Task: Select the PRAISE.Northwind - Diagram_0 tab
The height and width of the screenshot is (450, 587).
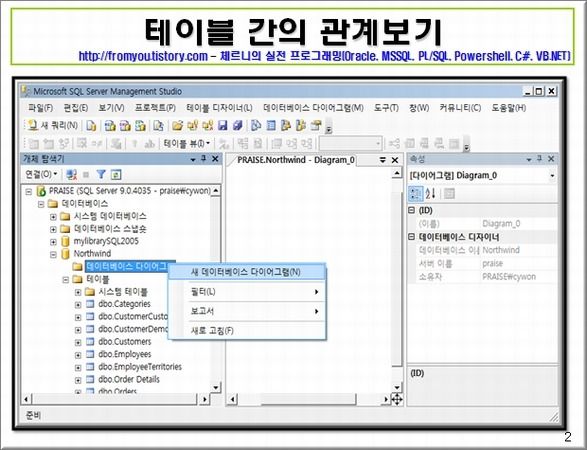Action: point(295,160)
